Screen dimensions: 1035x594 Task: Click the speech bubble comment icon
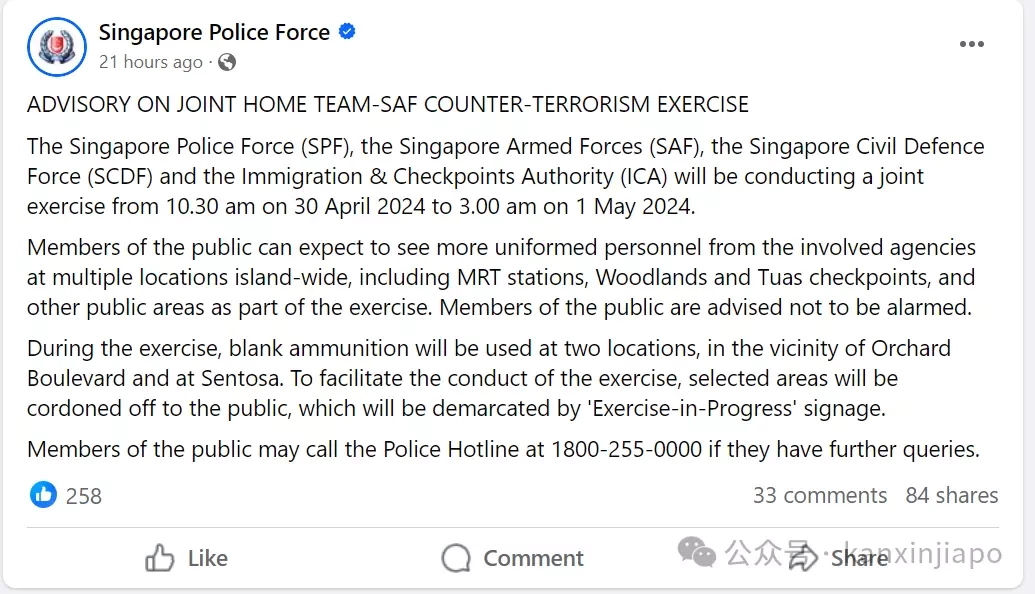[x=456, y=558]
